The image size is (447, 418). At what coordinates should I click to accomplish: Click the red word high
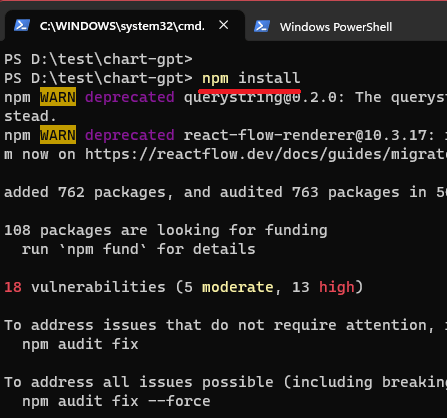point(337,287)
